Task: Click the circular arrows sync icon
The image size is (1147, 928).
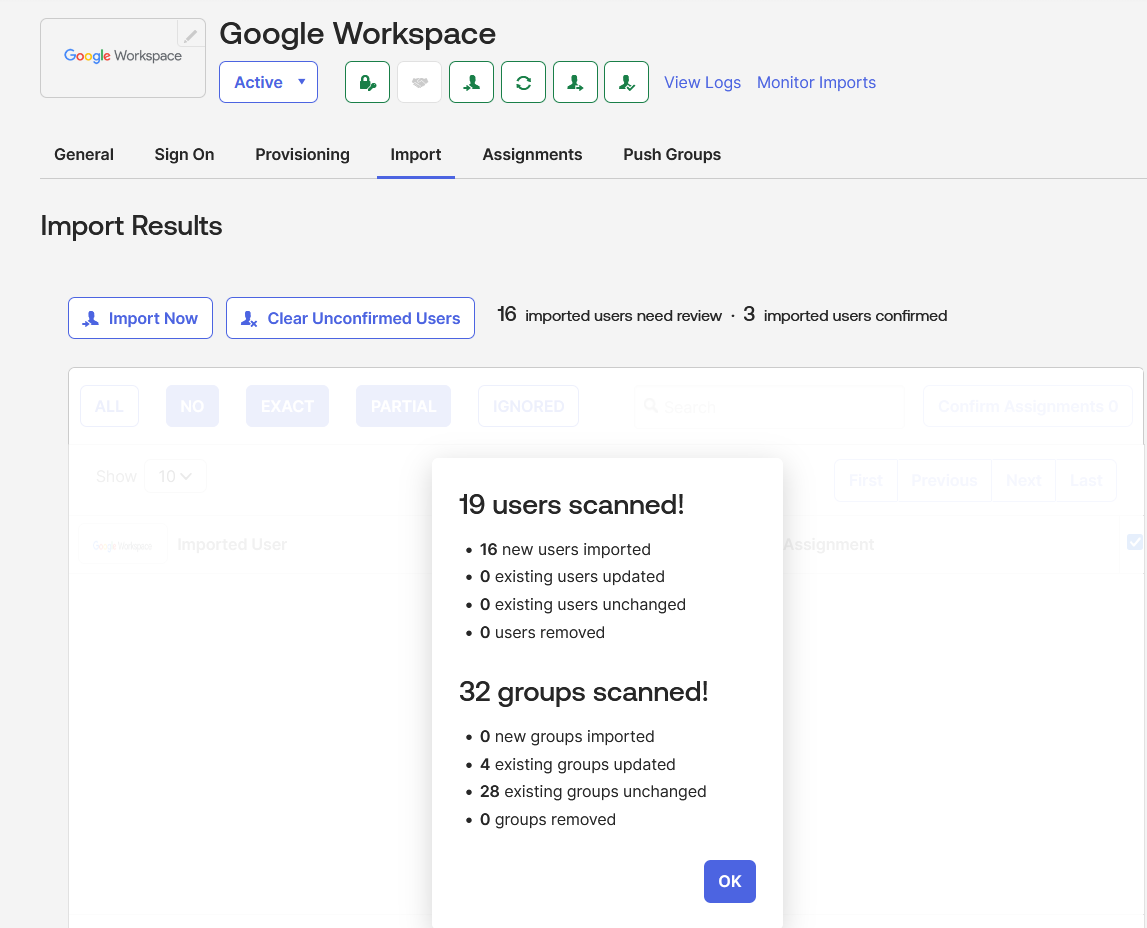Action: pyautogui.click(x=523, y=83)
